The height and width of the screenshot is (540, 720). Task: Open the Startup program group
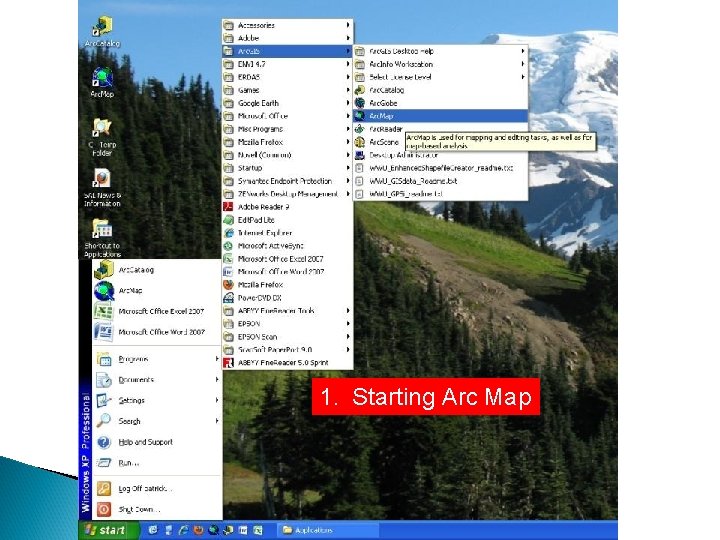click(287, 168)
